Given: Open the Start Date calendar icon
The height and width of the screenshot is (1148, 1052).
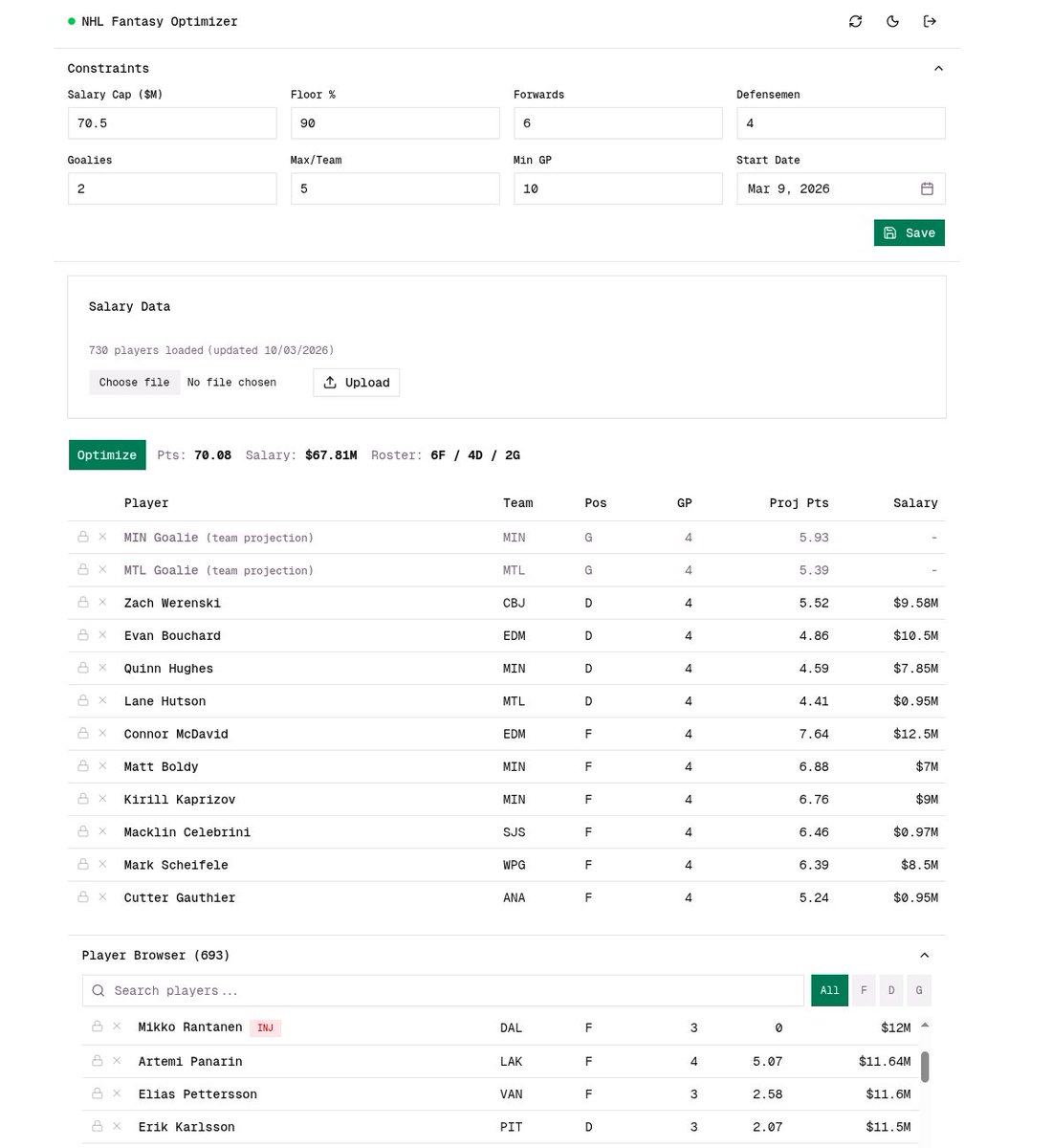Looking at the screenshot, I should [927, 188].
